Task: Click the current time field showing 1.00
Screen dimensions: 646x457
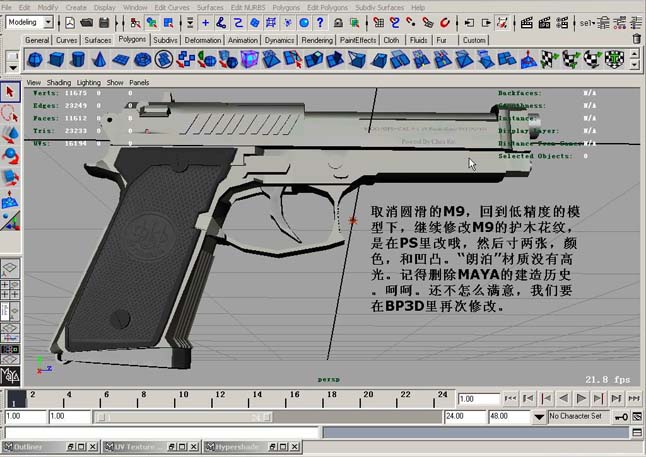Action: [479, 399]
